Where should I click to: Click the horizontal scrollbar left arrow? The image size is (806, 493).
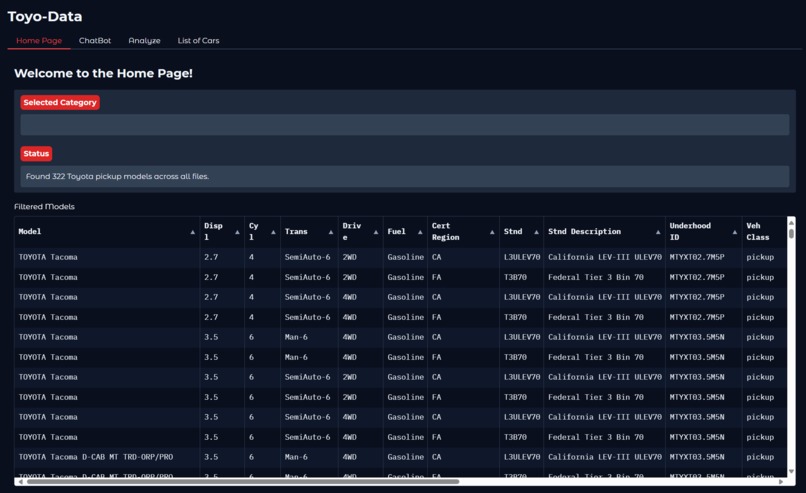pyautogui.click(x=20, y=482)
